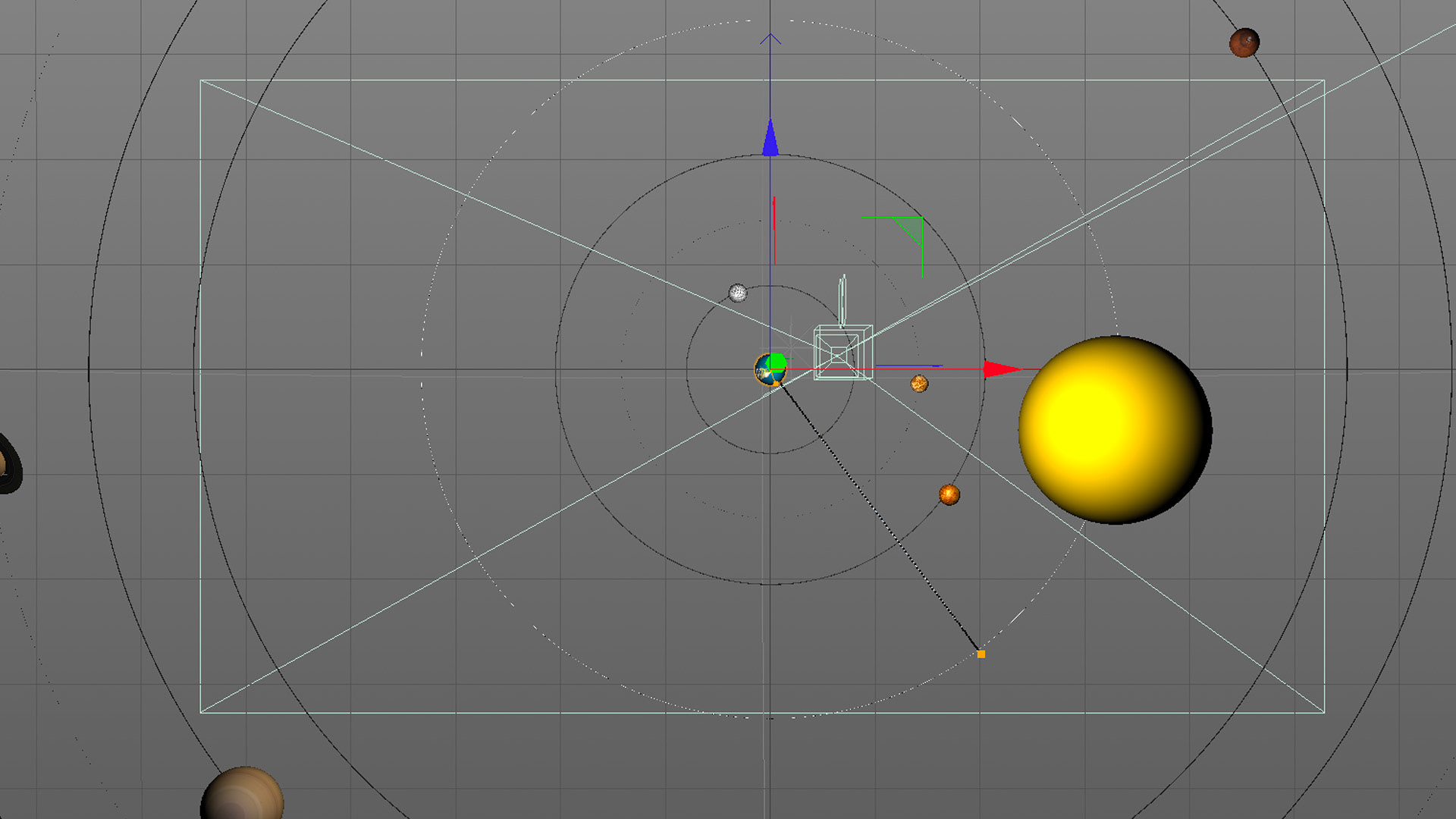This screenshot has height=819, width=1456.
Task: Click the red X-axis arrow handle
Action: [x=1002, y=369]
